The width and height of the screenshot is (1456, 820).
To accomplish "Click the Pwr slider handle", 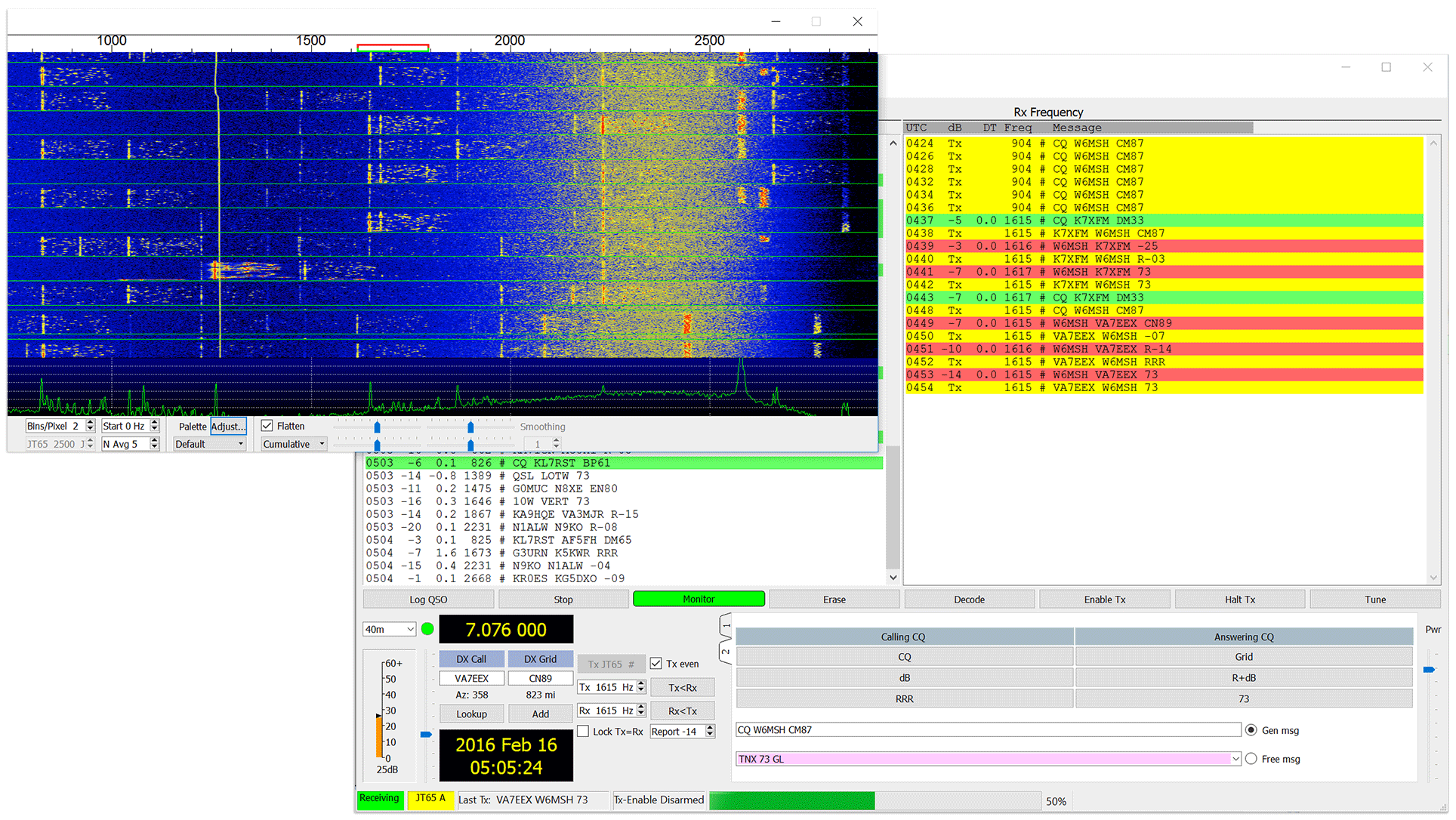I will point(1429,670).
